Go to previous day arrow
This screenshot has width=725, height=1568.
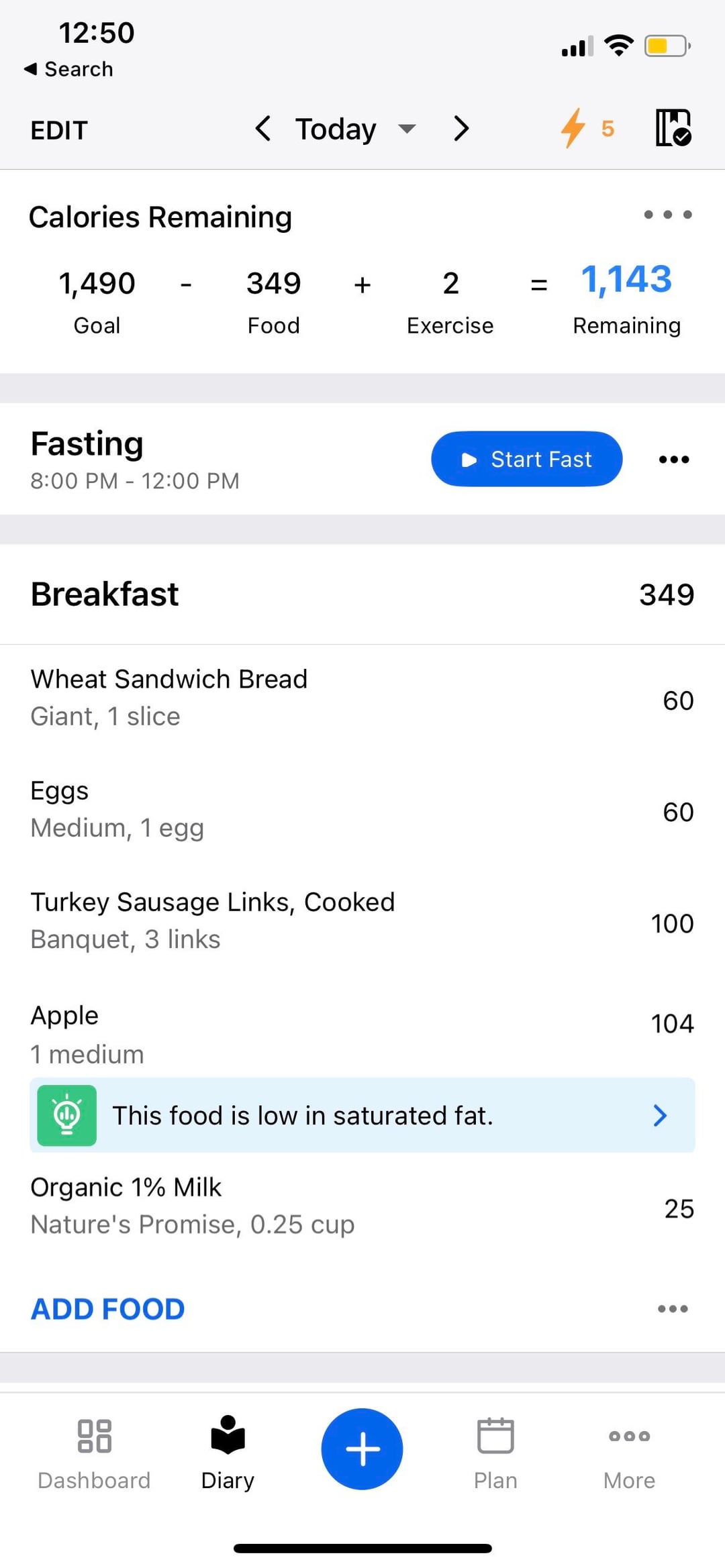pyautogui.click(x=263, y=128)
